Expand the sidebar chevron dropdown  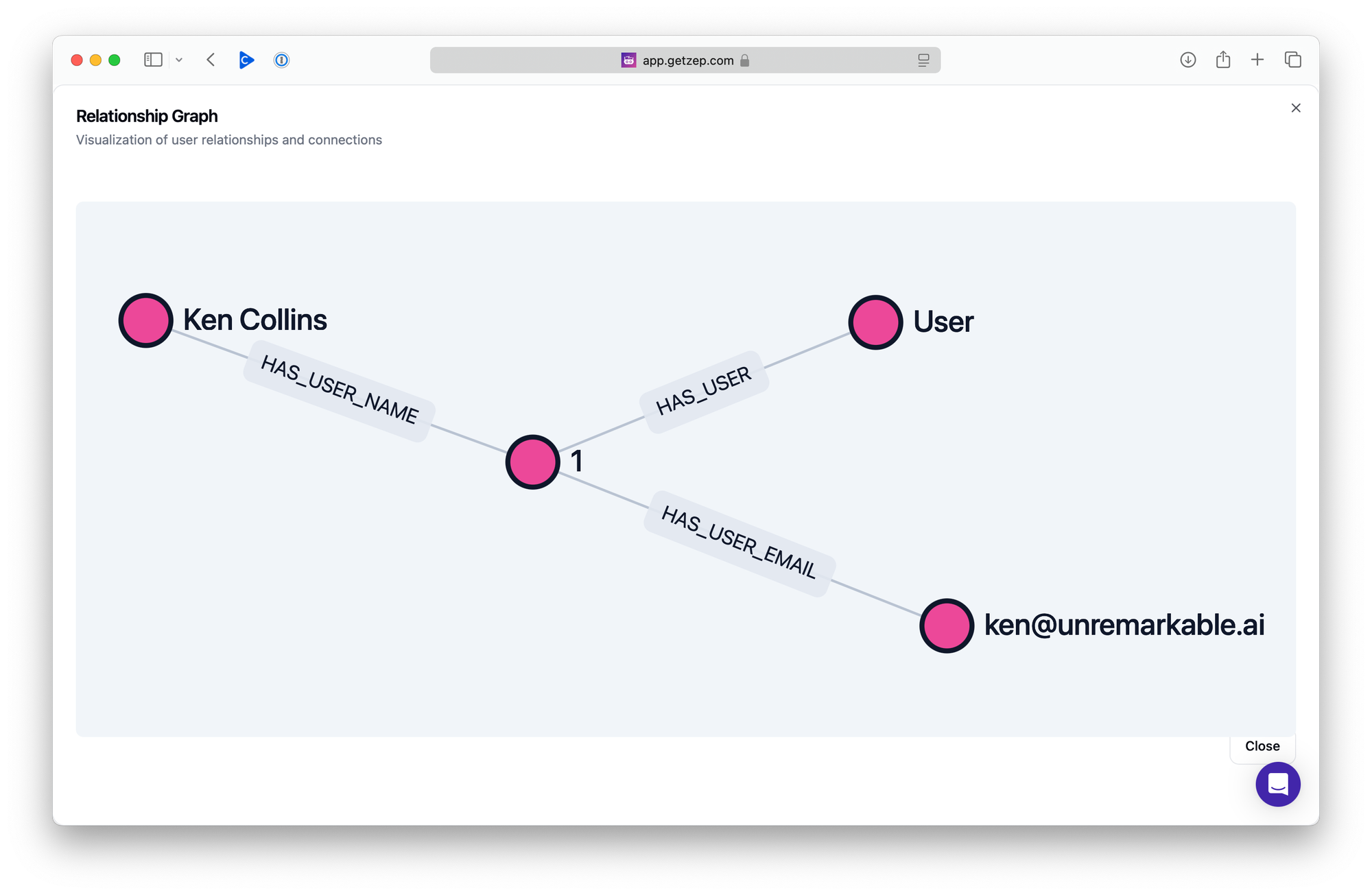pyautogui.click(x=178, y=60)
